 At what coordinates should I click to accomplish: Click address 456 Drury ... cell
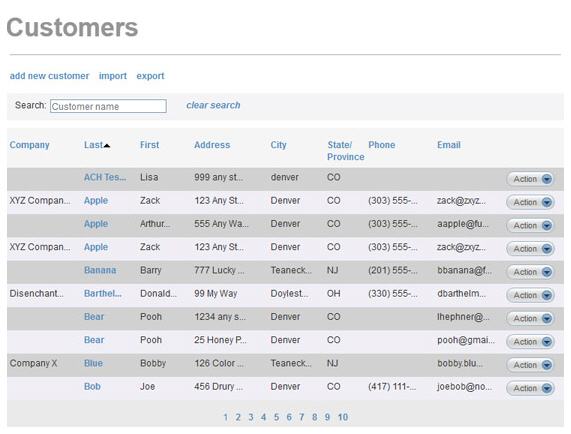tap(218, 387)
